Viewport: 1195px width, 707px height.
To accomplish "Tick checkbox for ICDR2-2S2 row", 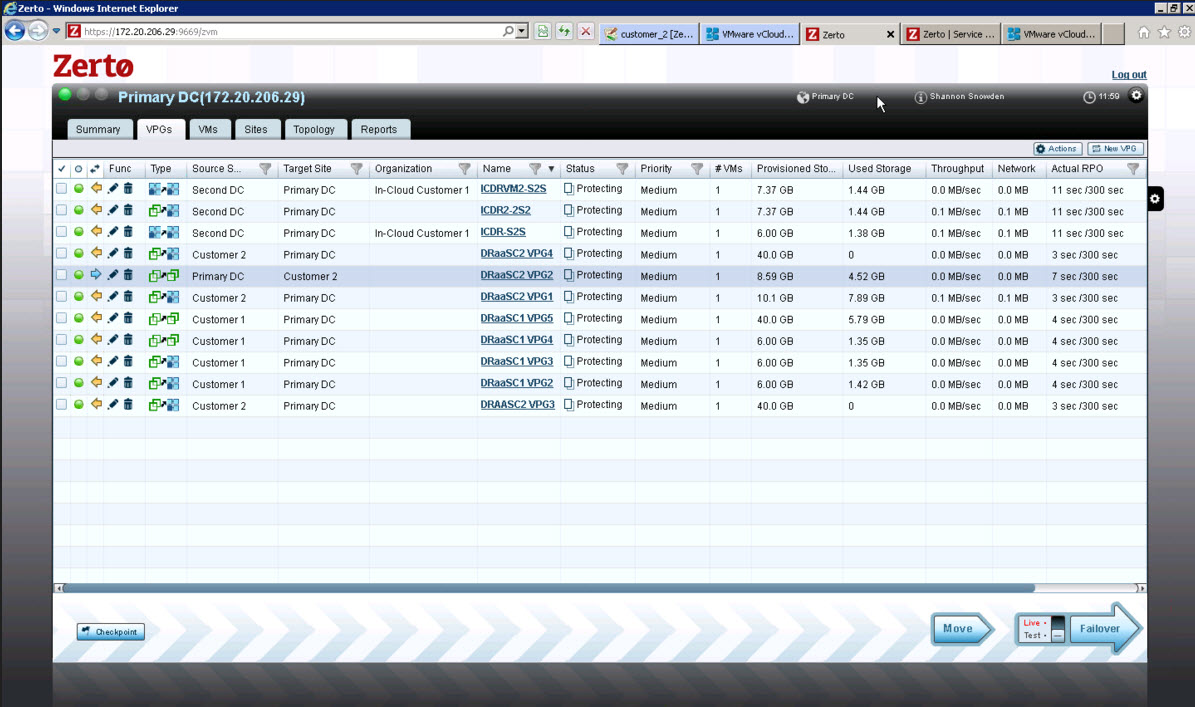I will pos(61,210).
